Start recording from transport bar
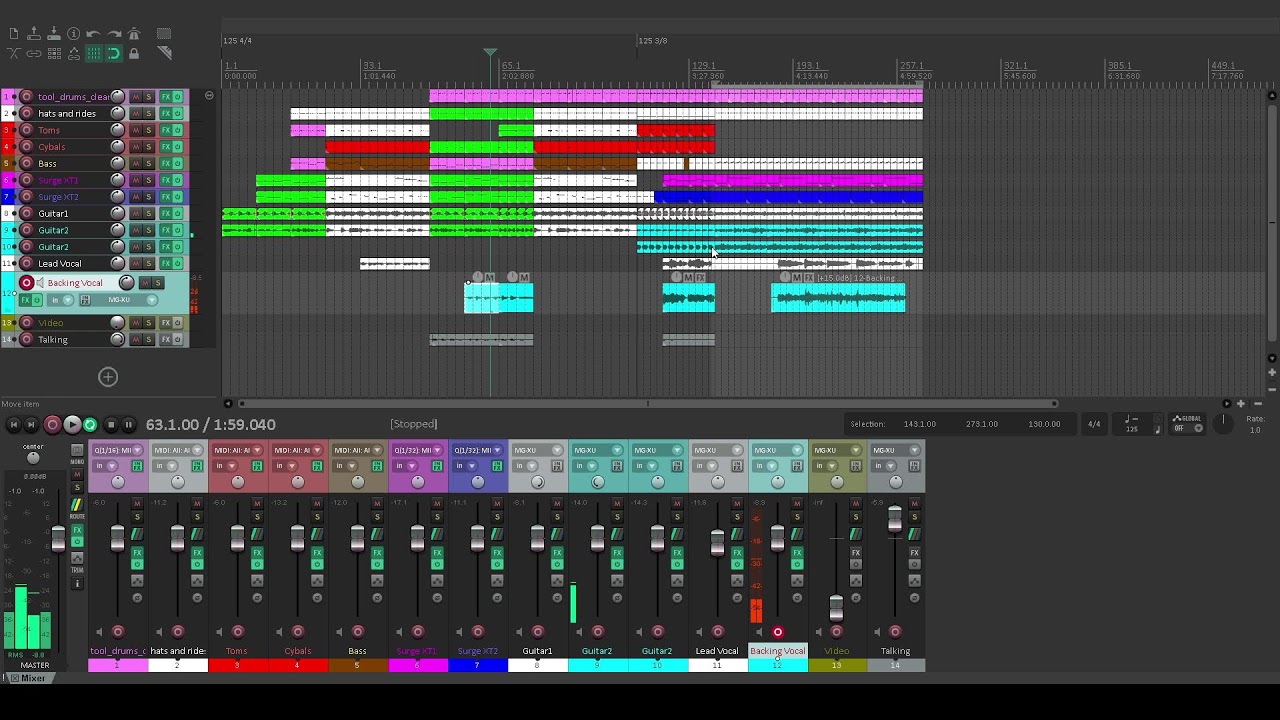This screenshot has height=720, width=1280. pyautogui.click(x=53, y=425)
